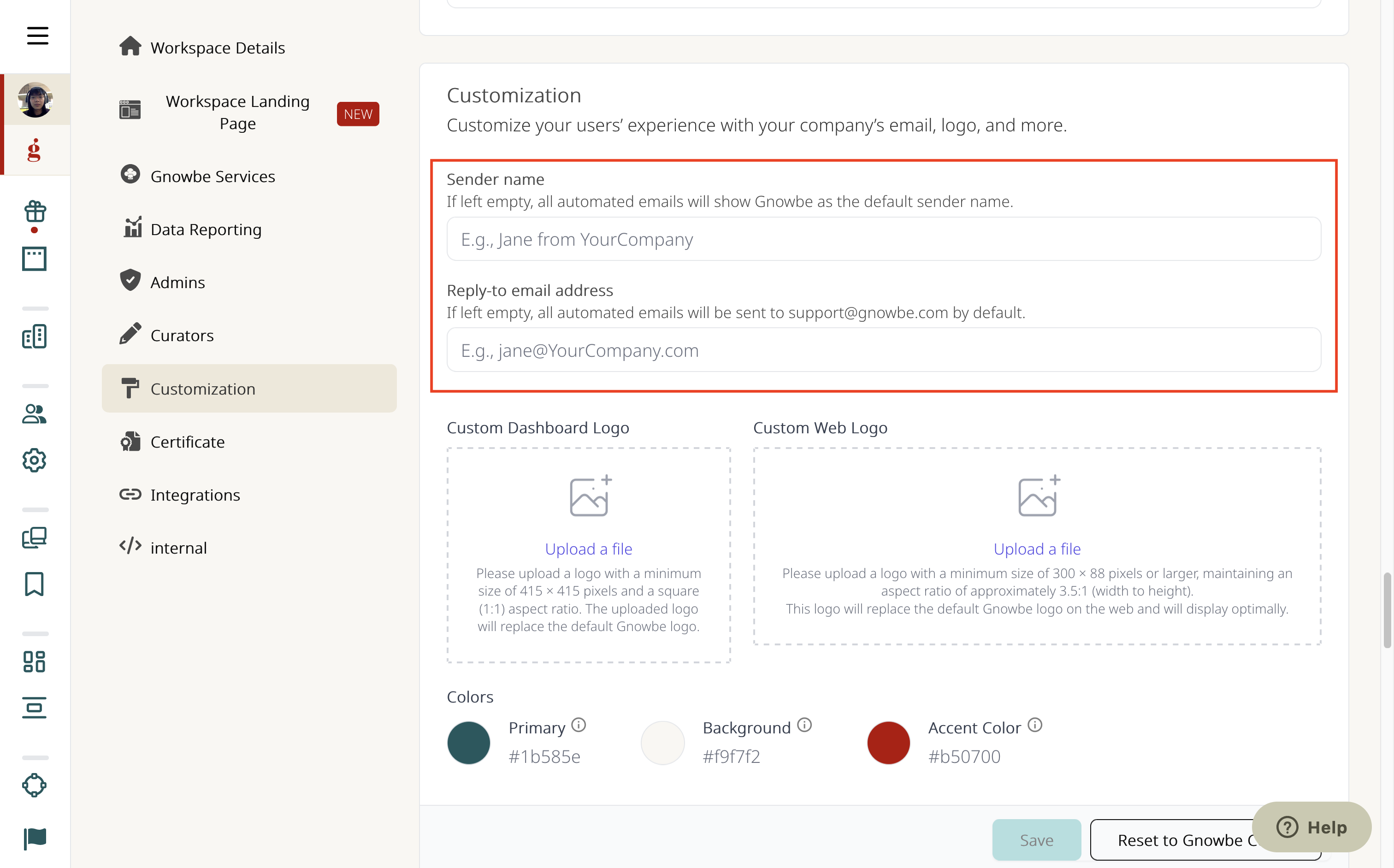
Task: Select the red Gnowbe logo workspace icon
Action: coord(35,150)
